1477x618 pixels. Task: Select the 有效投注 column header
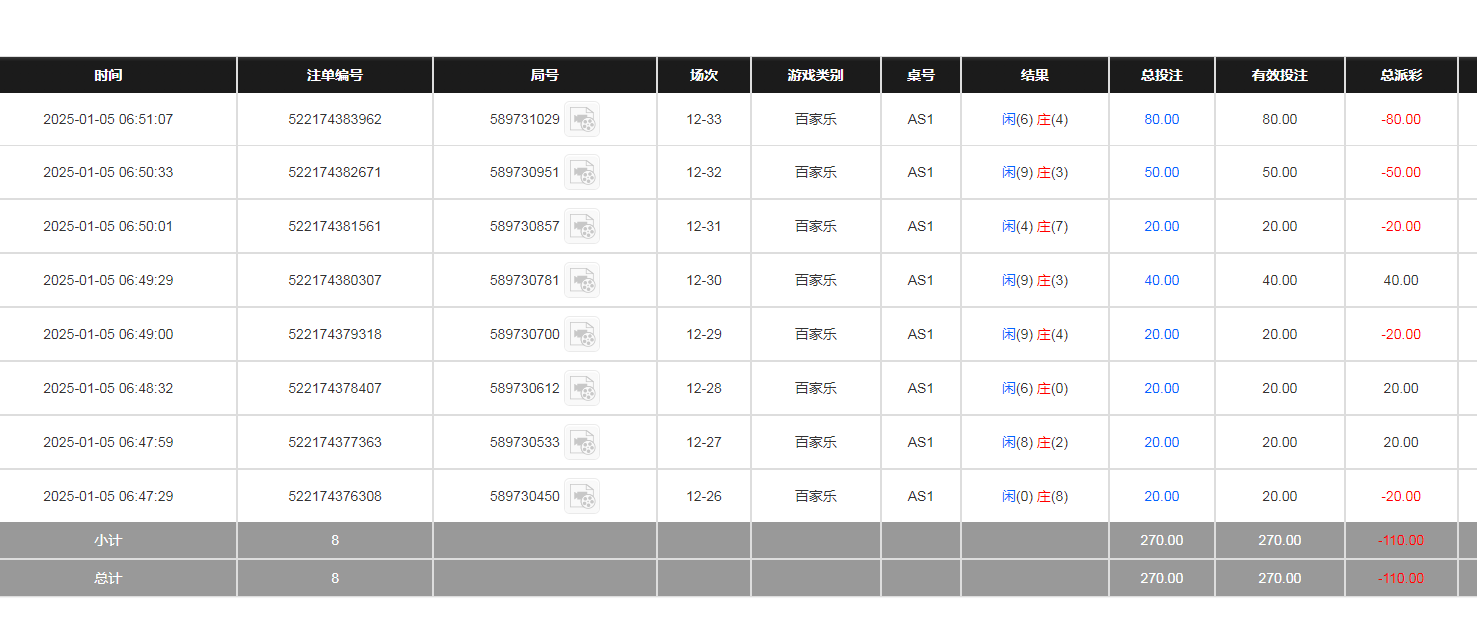coord(1279,76)
